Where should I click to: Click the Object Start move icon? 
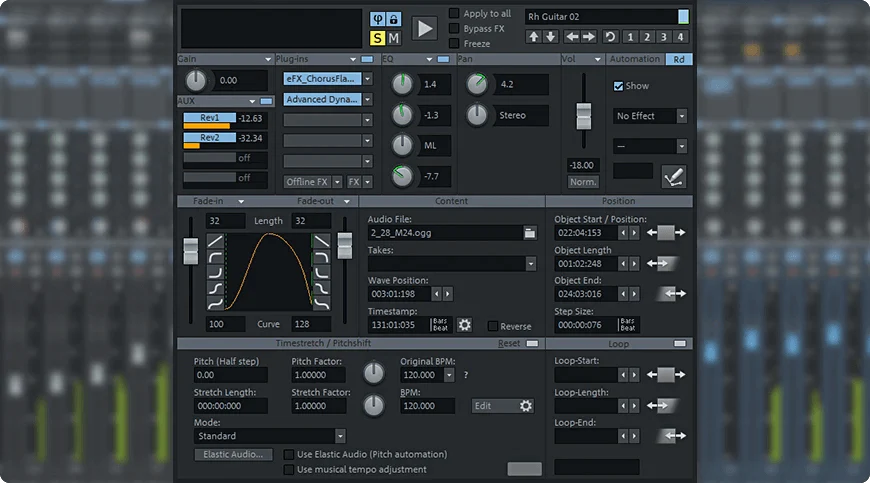point(666,233)
